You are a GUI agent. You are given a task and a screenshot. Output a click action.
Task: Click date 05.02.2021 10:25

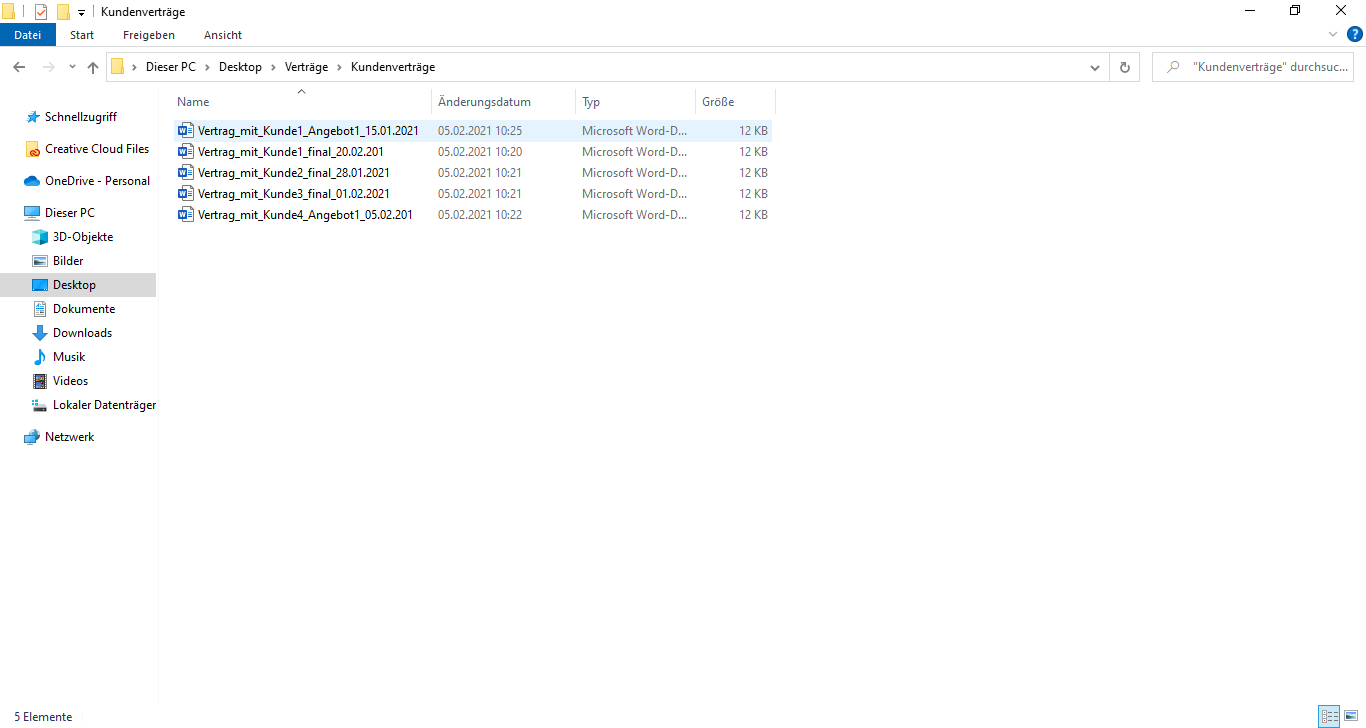click(x=480, y=131)
